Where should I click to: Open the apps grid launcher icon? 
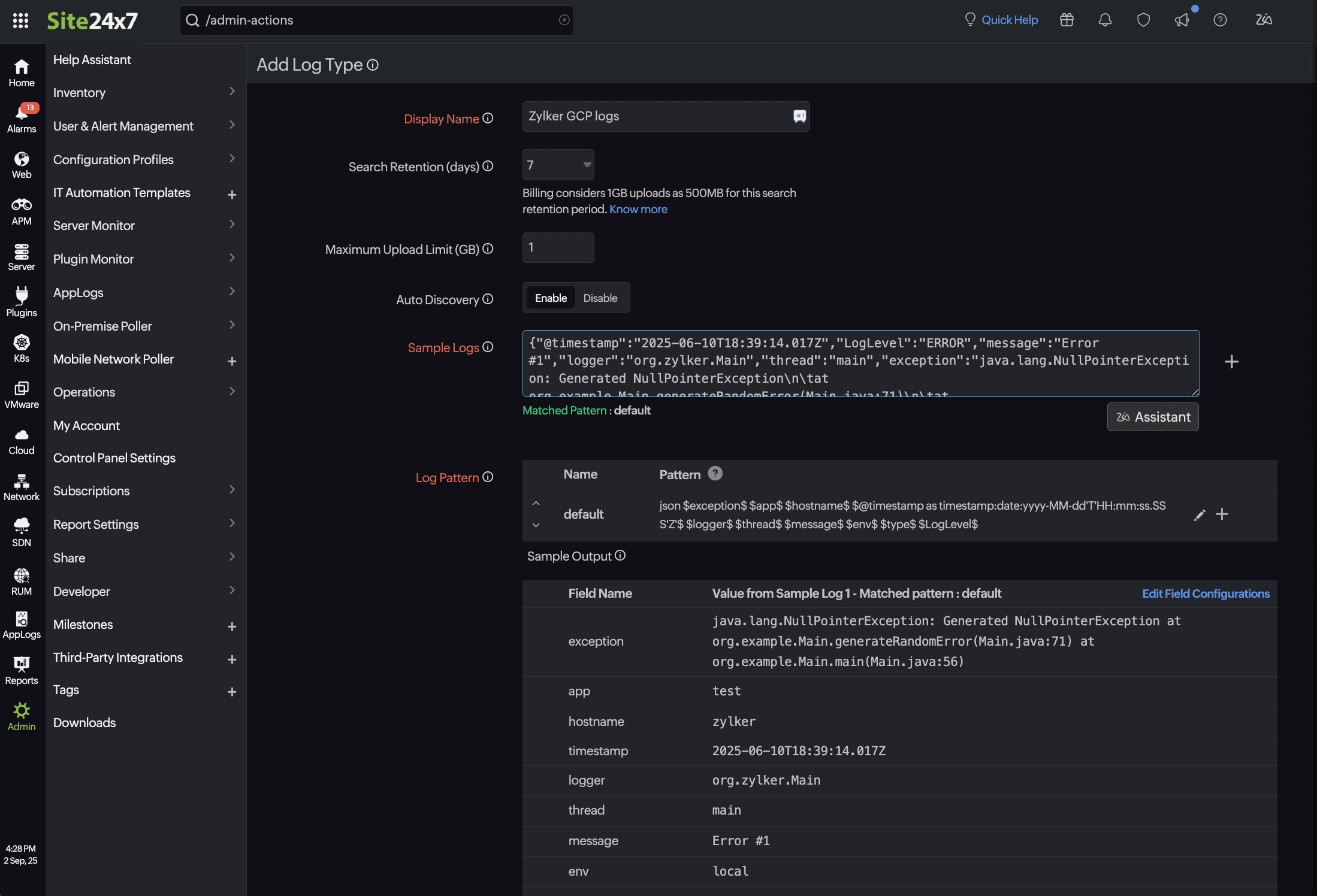(20, 20)
